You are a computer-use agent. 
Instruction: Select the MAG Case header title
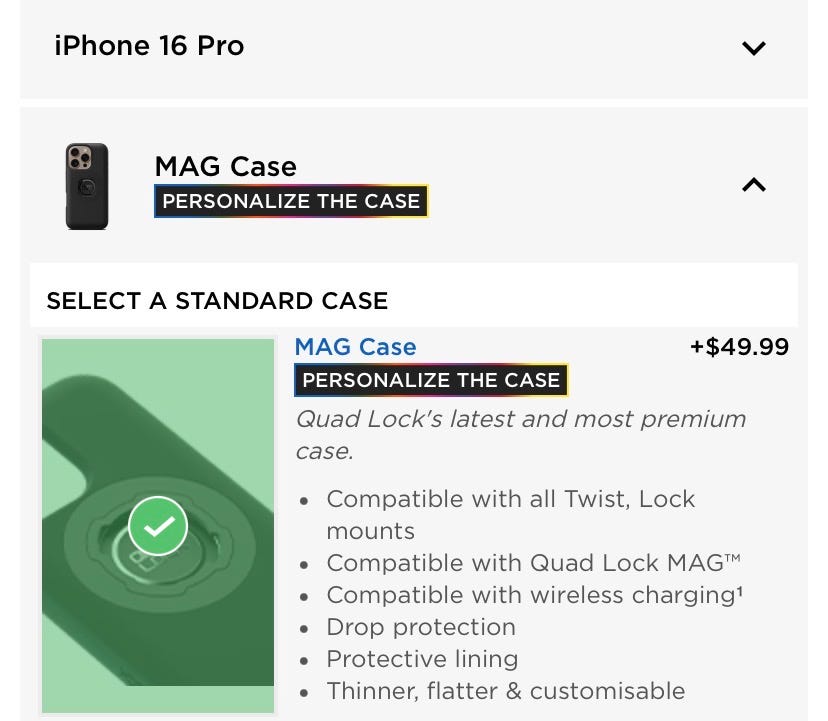pyautogui.click(x=225, y=166)
